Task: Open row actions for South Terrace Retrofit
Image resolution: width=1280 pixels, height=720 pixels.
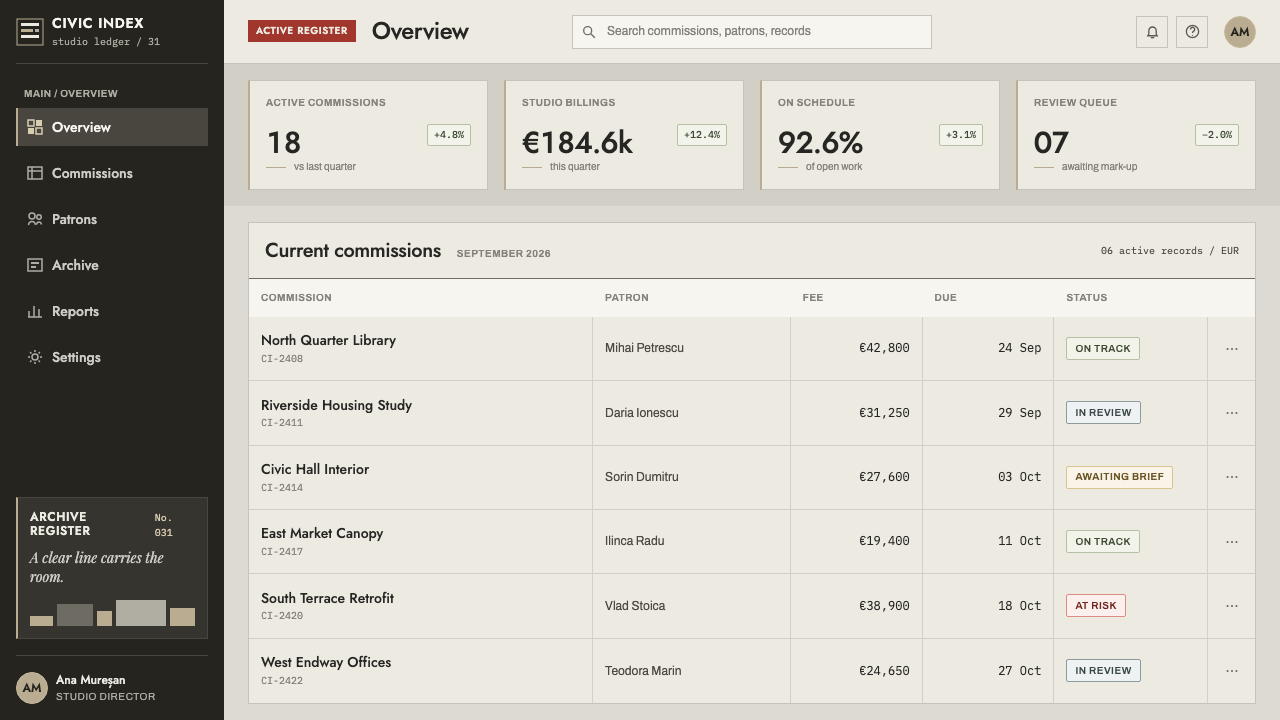Action: (x=1232, y=606)
